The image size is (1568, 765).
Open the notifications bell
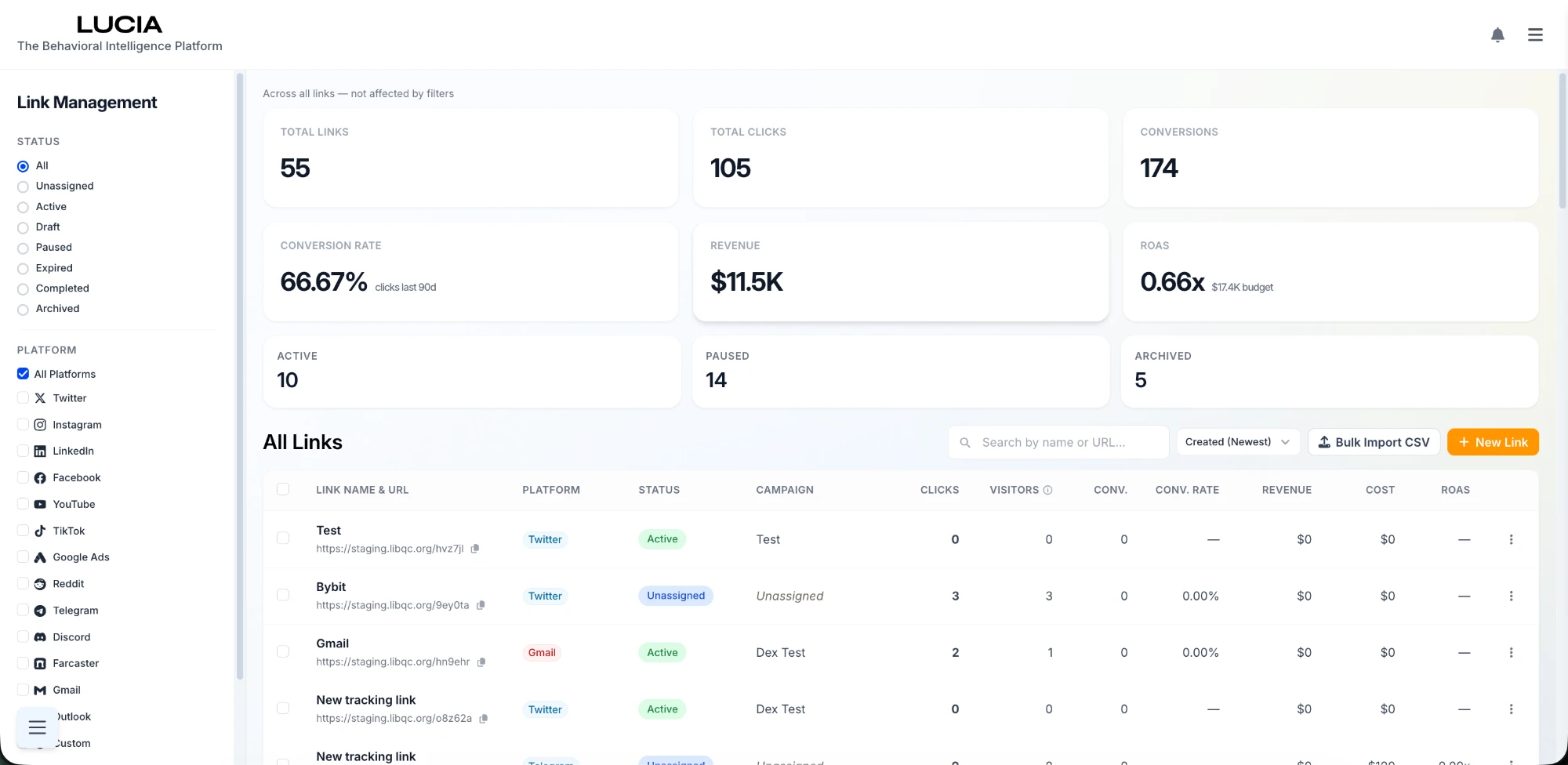(x=1497, y=34)
